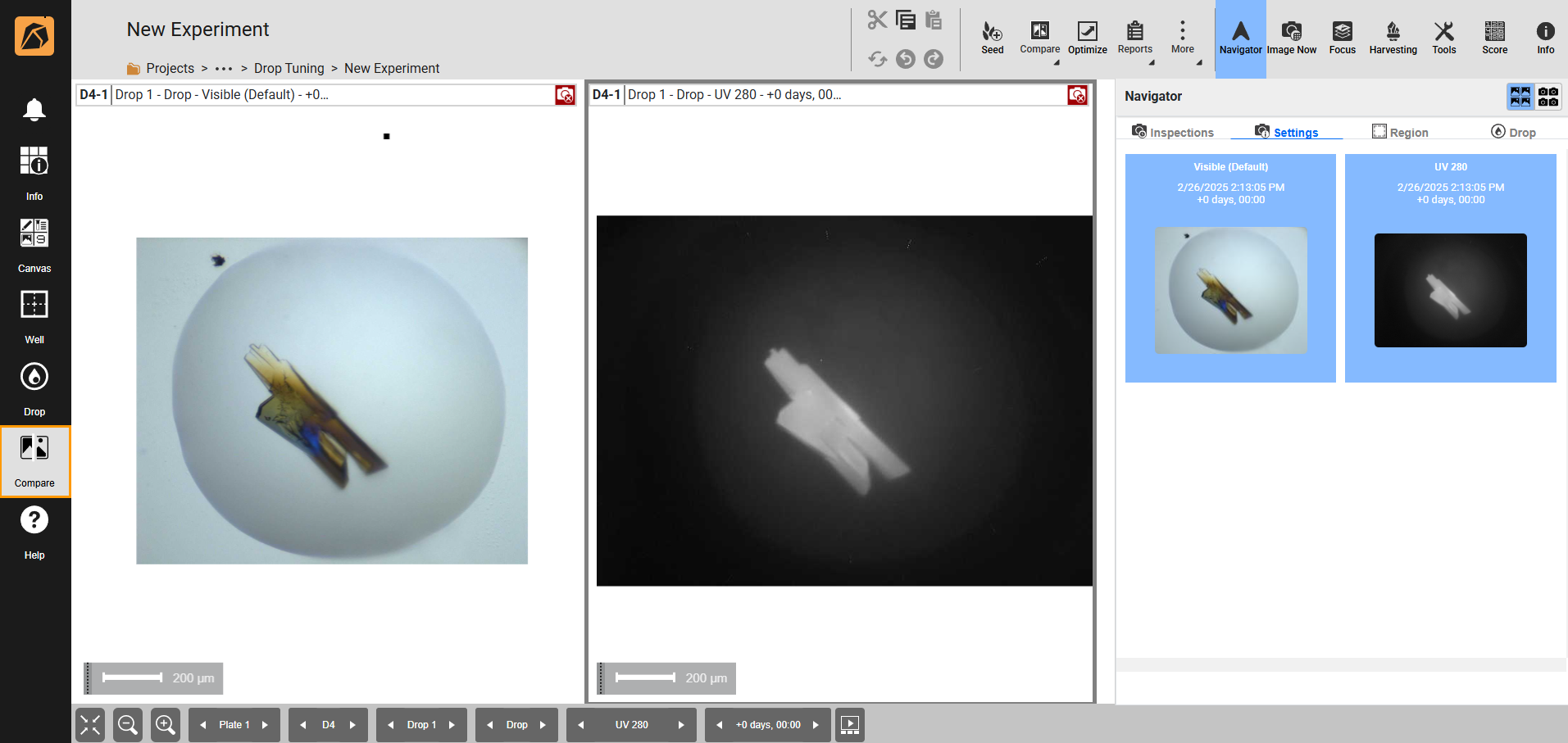This screenshot has height=743, width=1568.
Task: Switch to the next imaging setting after UV 280
Action: click(681, 725)
